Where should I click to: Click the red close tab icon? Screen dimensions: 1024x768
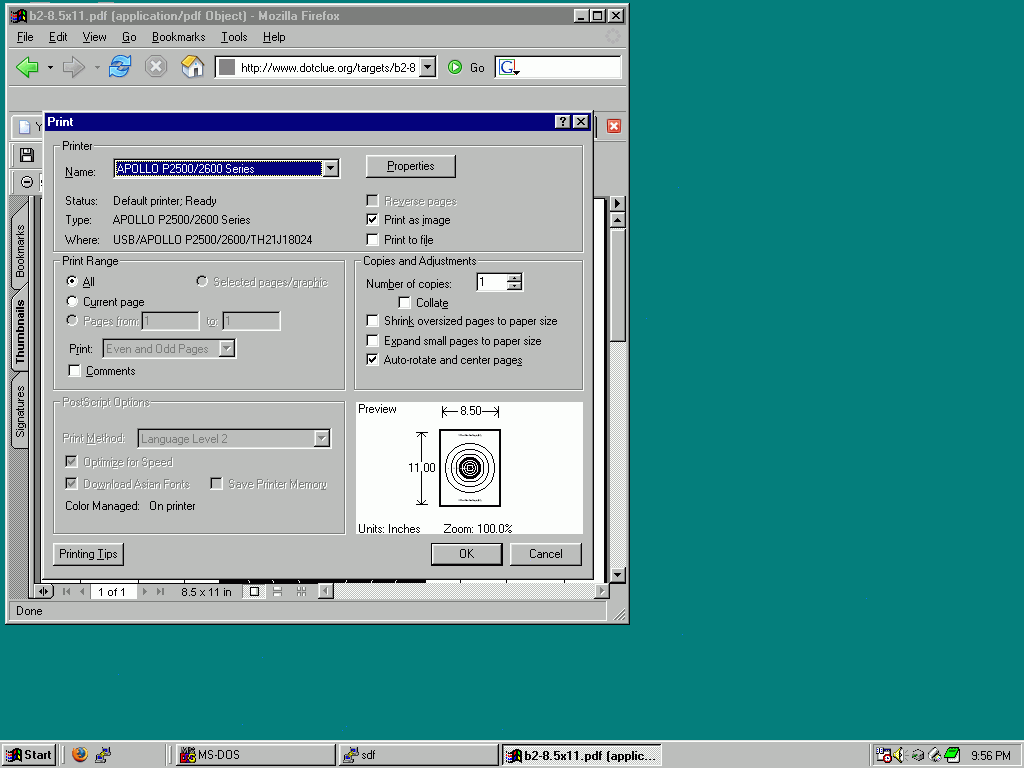(x=614, y=126)
